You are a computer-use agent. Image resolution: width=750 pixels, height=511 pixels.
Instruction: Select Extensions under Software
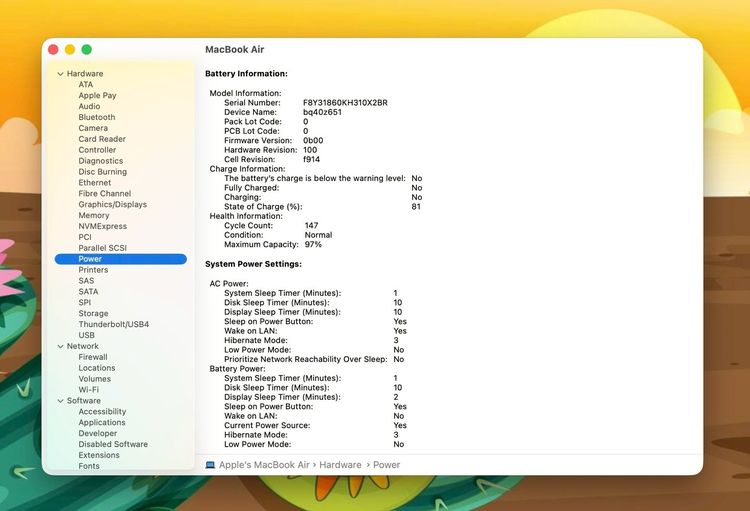pos(99,455)
